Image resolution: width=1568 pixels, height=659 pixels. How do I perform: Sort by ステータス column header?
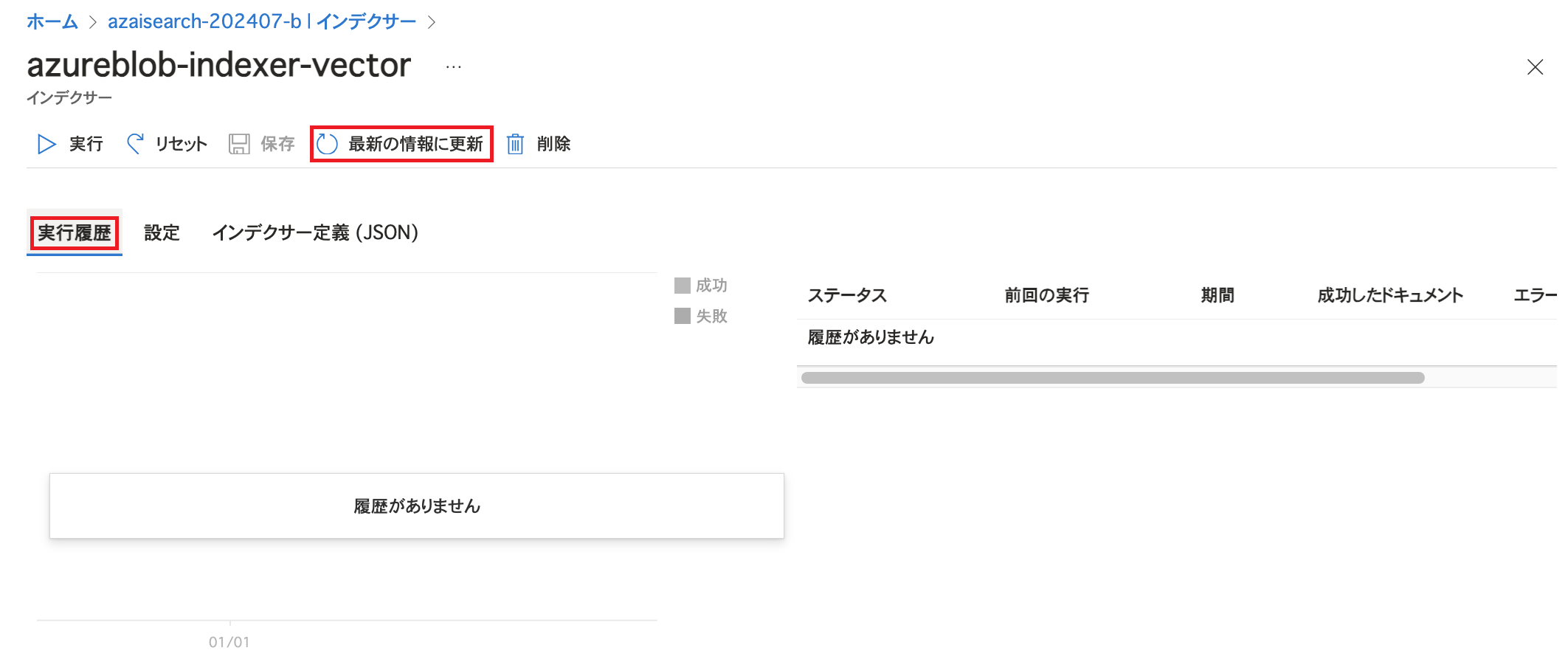point(847,296)
